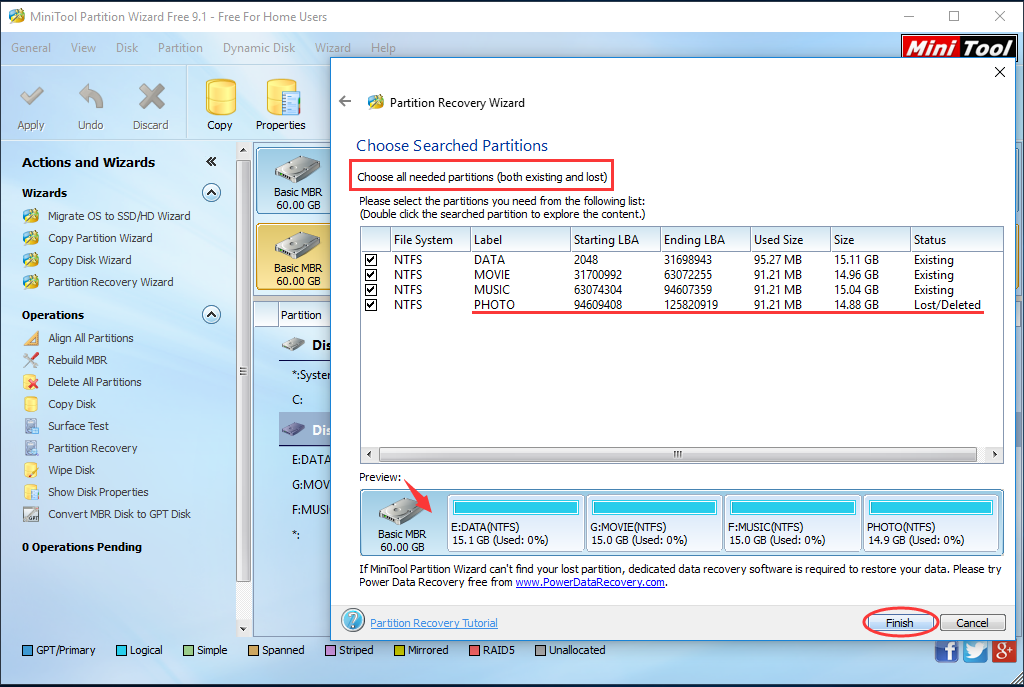Open Show Disk Properties
1024x687 pixels.
98,492
